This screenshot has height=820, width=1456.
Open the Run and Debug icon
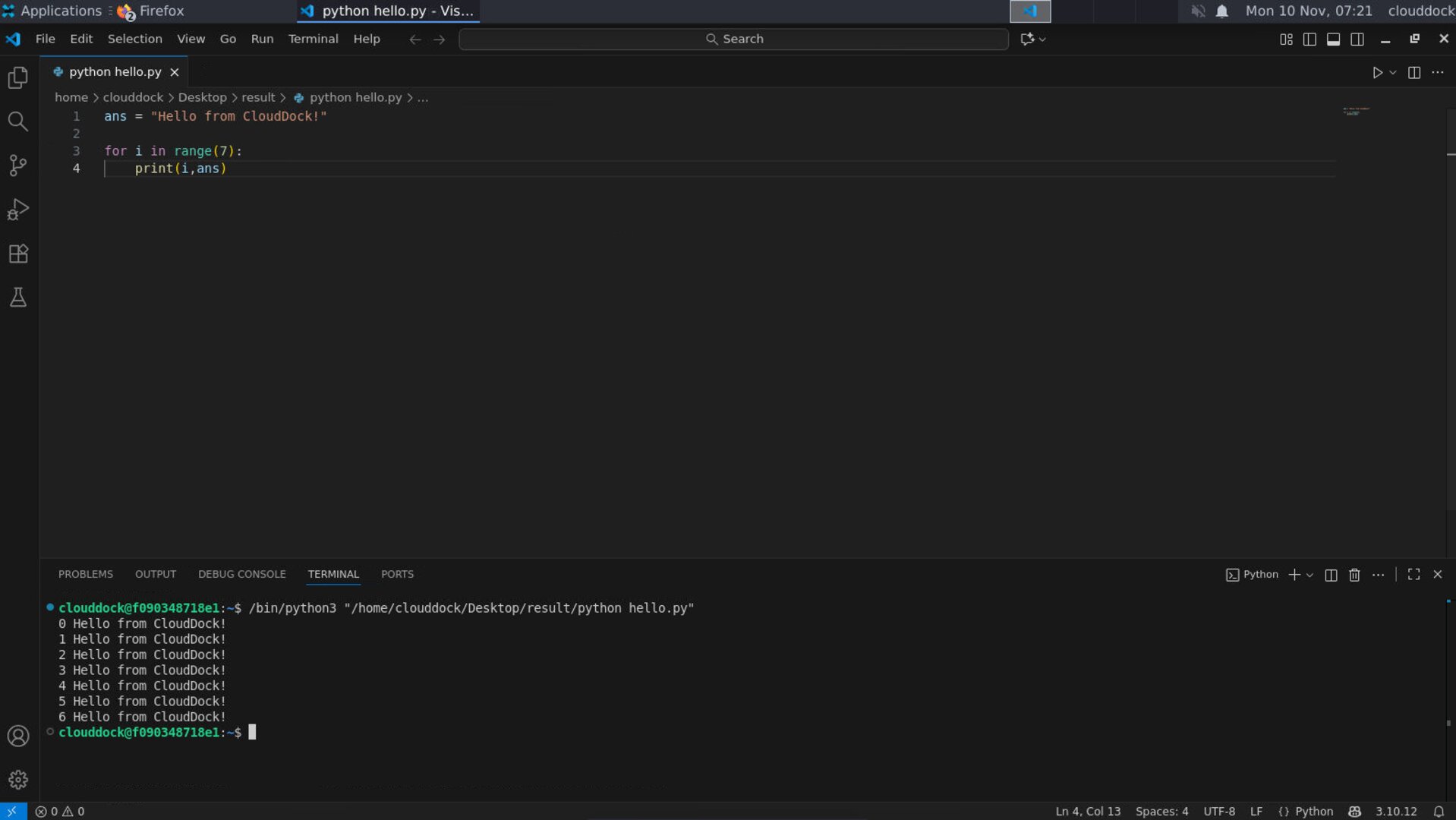pyautogui.click(x=17, y=210)
